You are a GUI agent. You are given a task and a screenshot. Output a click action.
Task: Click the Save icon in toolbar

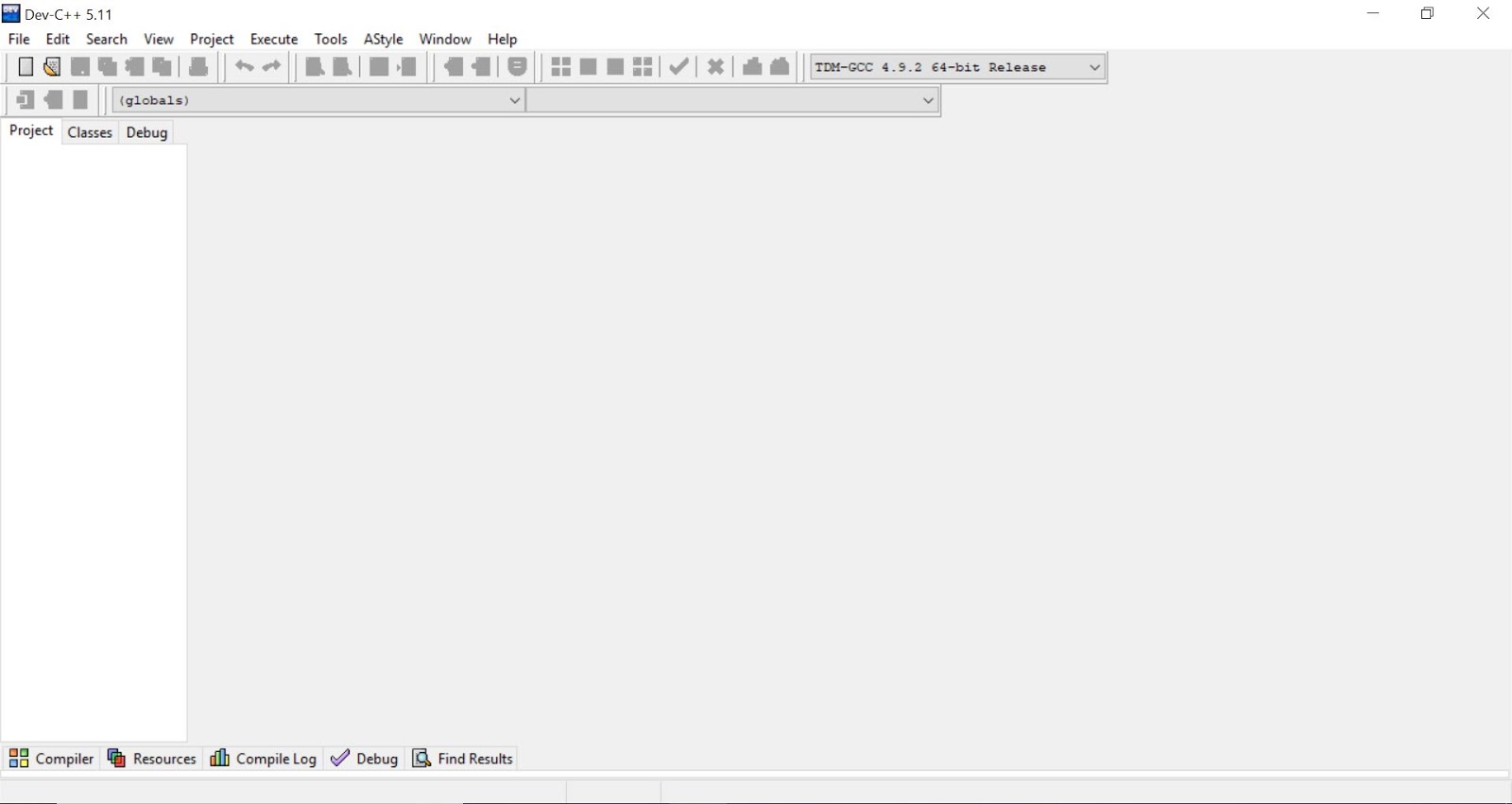coord(80,66)
